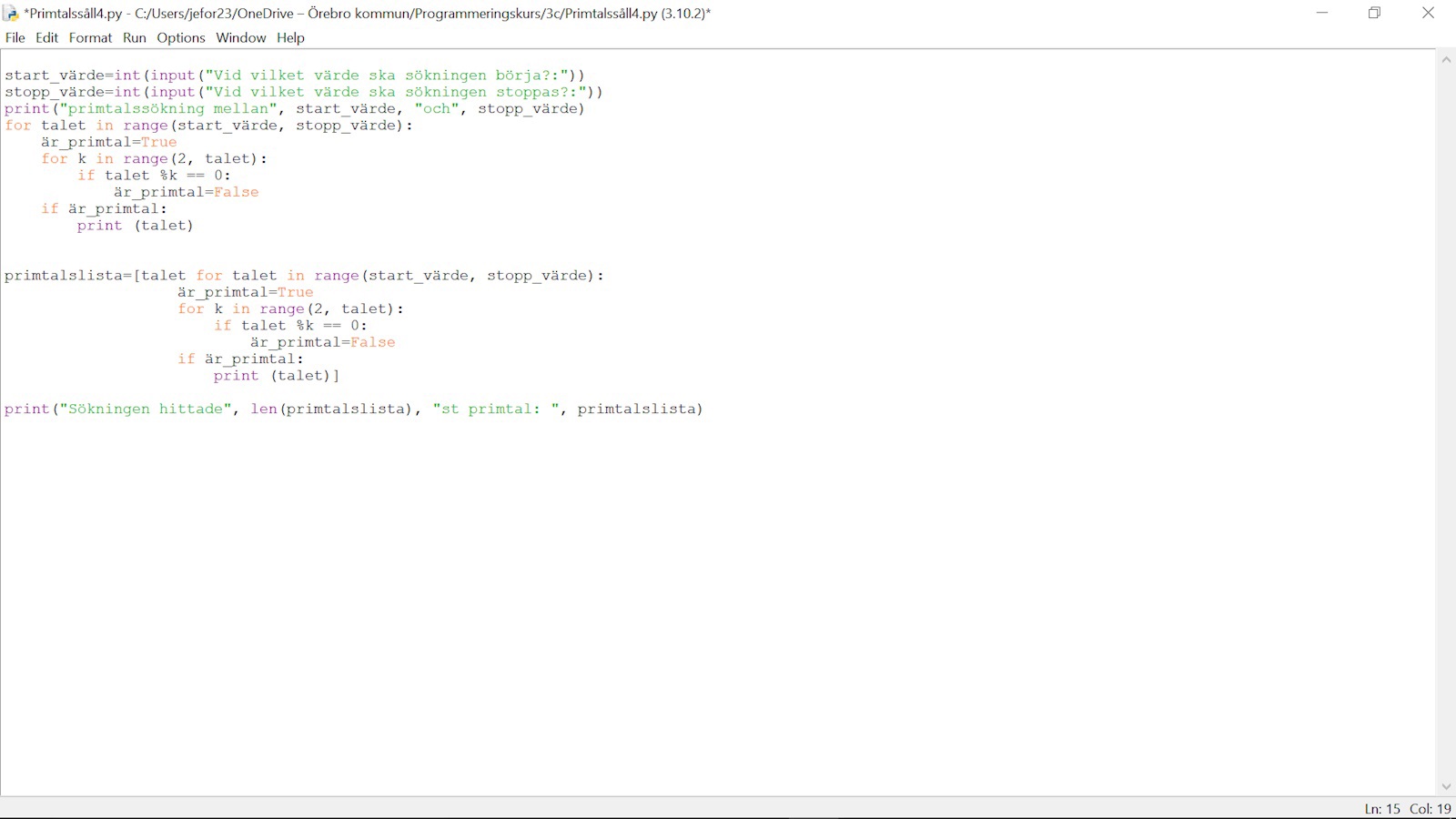Close the Primtalssåll4.py window
1456x819 pixels.
coord(1428,14)
